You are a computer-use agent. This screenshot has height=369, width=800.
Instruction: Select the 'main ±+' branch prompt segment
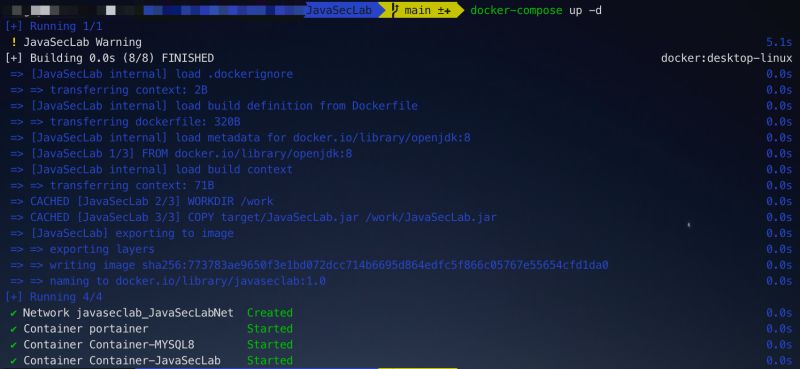[x=421, y=10]
